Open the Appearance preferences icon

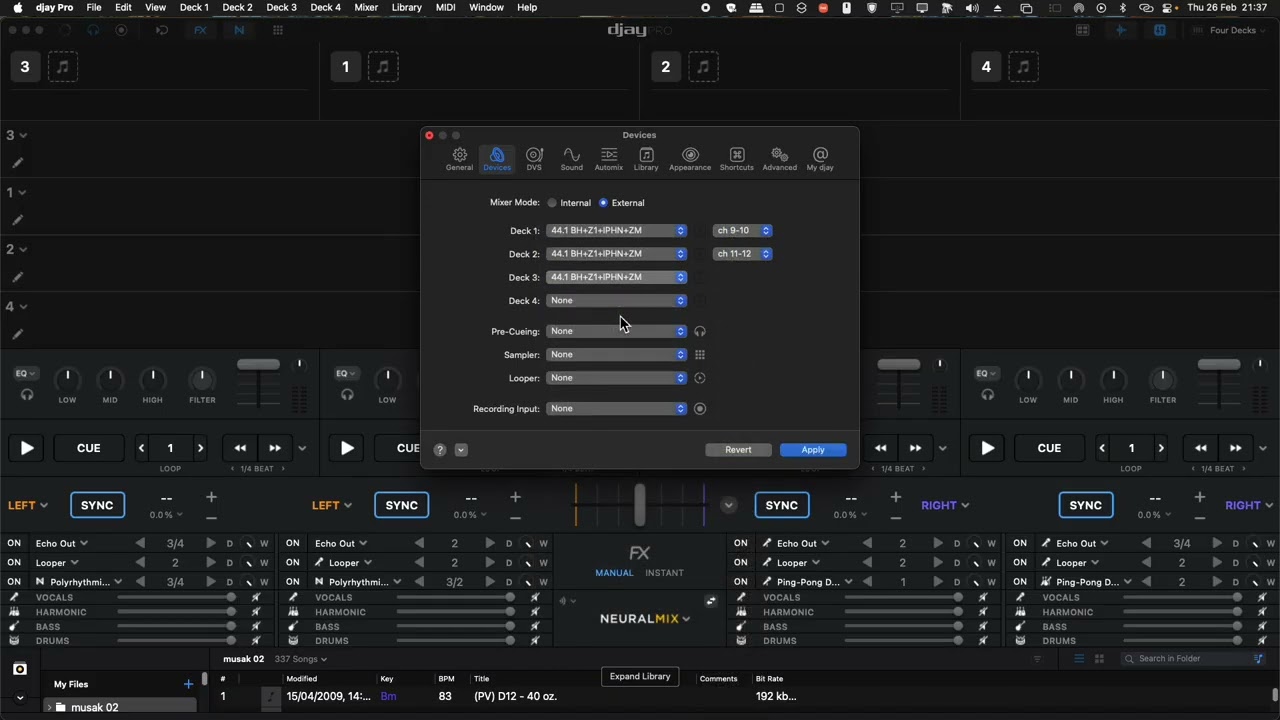[690, 158]
